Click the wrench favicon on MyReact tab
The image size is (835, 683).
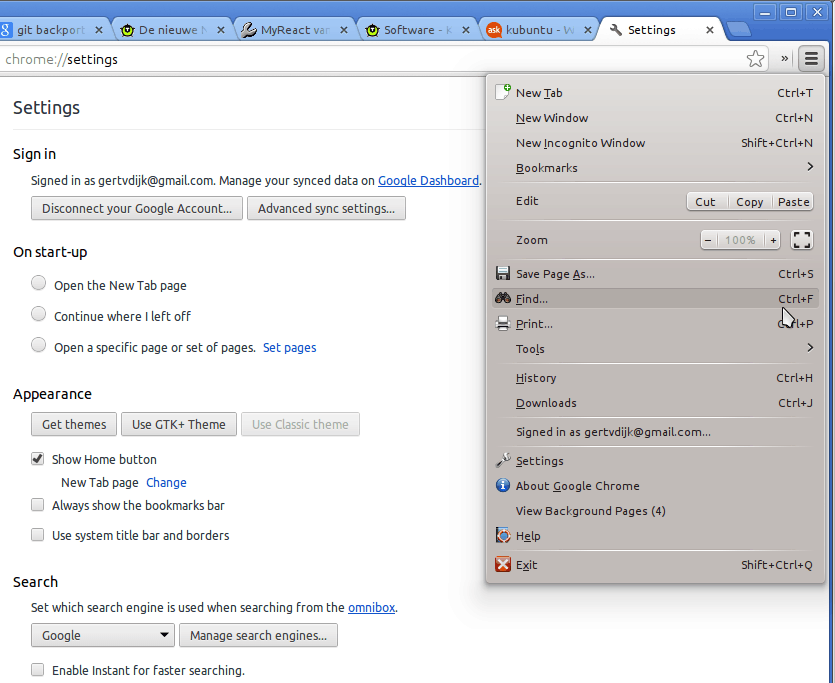(x=249, y=30)
